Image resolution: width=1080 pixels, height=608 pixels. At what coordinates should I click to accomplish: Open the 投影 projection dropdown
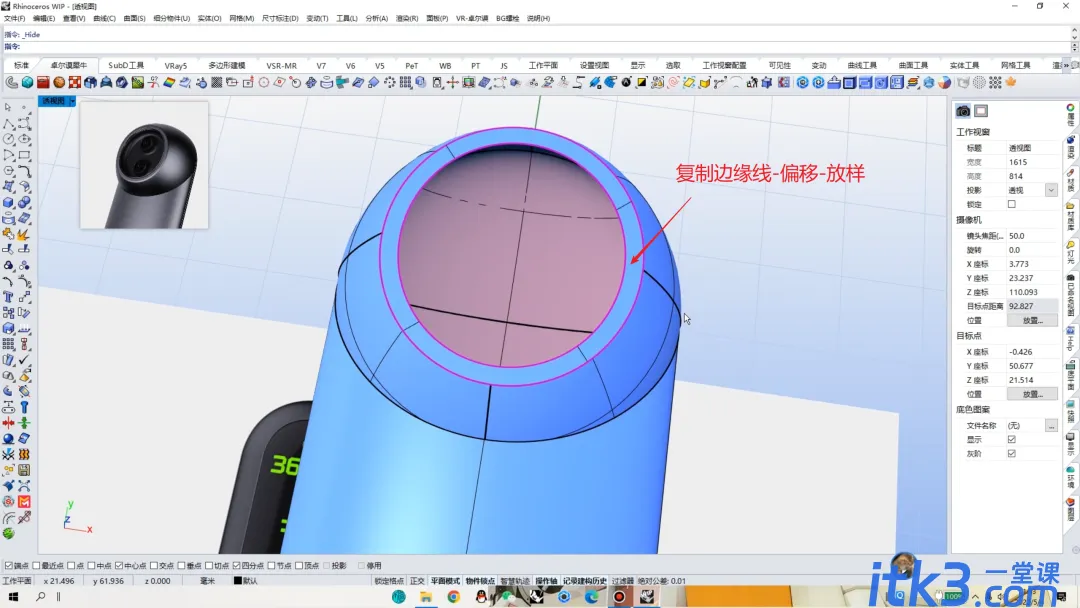pos(1050,191)
